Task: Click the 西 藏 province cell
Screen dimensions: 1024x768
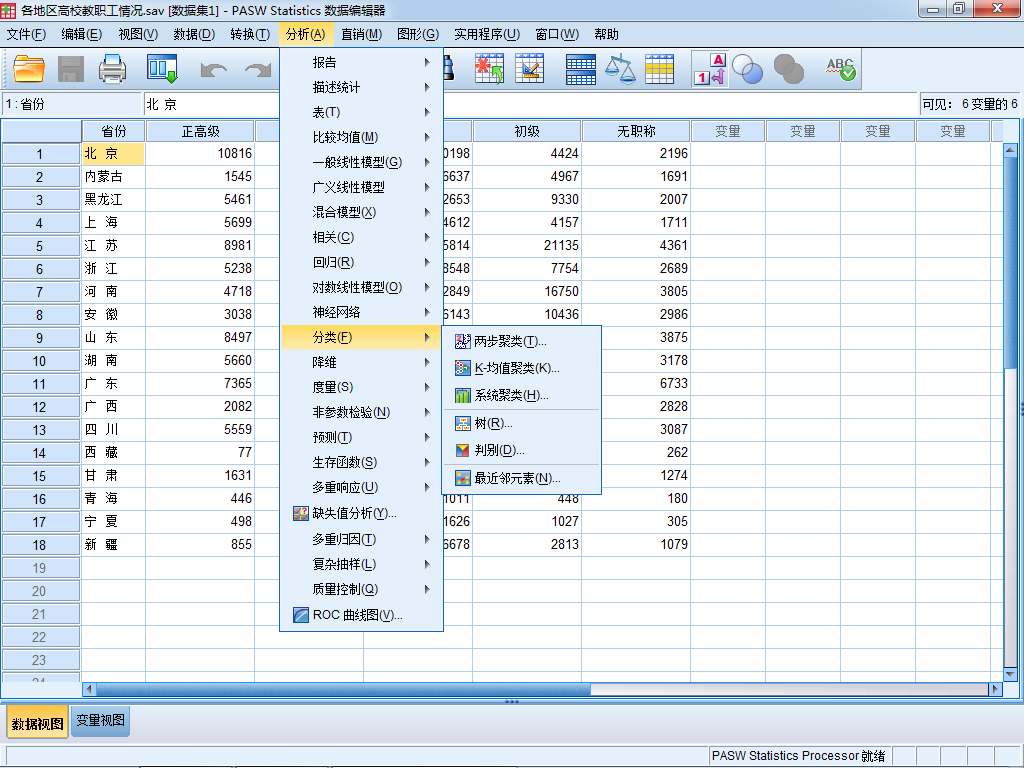Action: [x=114, y=453]
